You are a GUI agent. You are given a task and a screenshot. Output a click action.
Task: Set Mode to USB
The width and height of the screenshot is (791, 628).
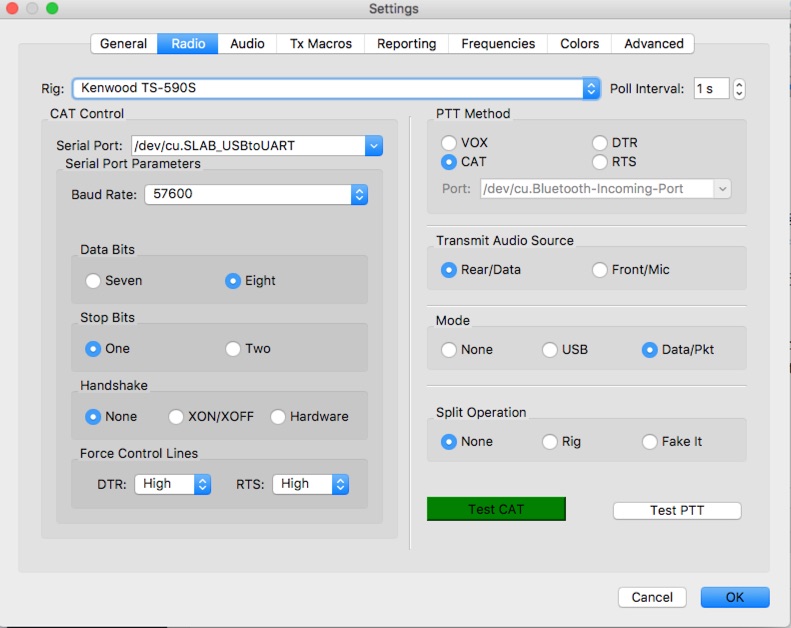click(x=550, y=350)
